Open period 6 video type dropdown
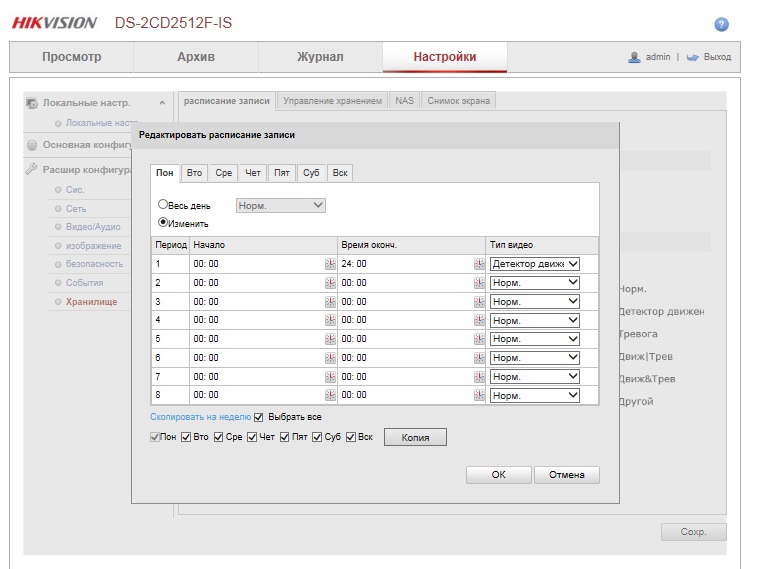The height and width of the screenshot is (569, 759). (x=535, y=358)
